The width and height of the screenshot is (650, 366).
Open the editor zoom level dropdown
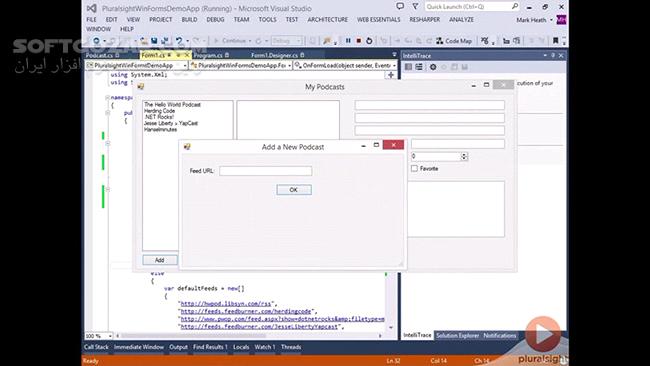(110, 336)
